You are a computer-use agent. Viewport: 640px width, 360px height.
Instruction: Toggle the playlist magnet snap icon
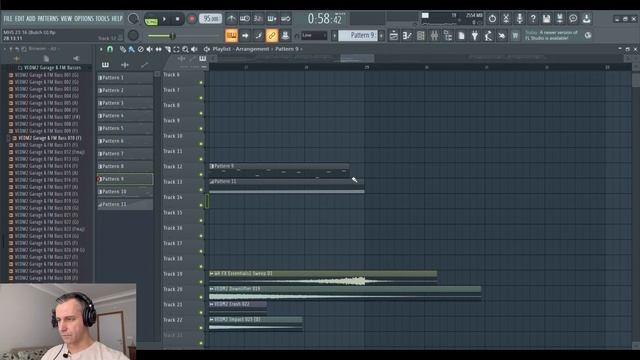click(x=110, y=49)
